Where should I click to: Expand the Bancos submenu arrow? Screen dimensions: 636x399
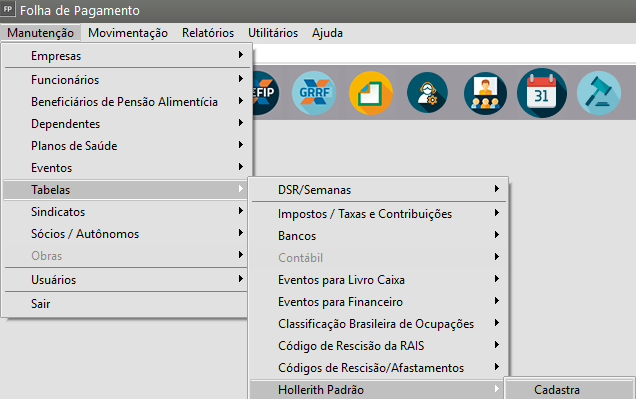point(497,234)
